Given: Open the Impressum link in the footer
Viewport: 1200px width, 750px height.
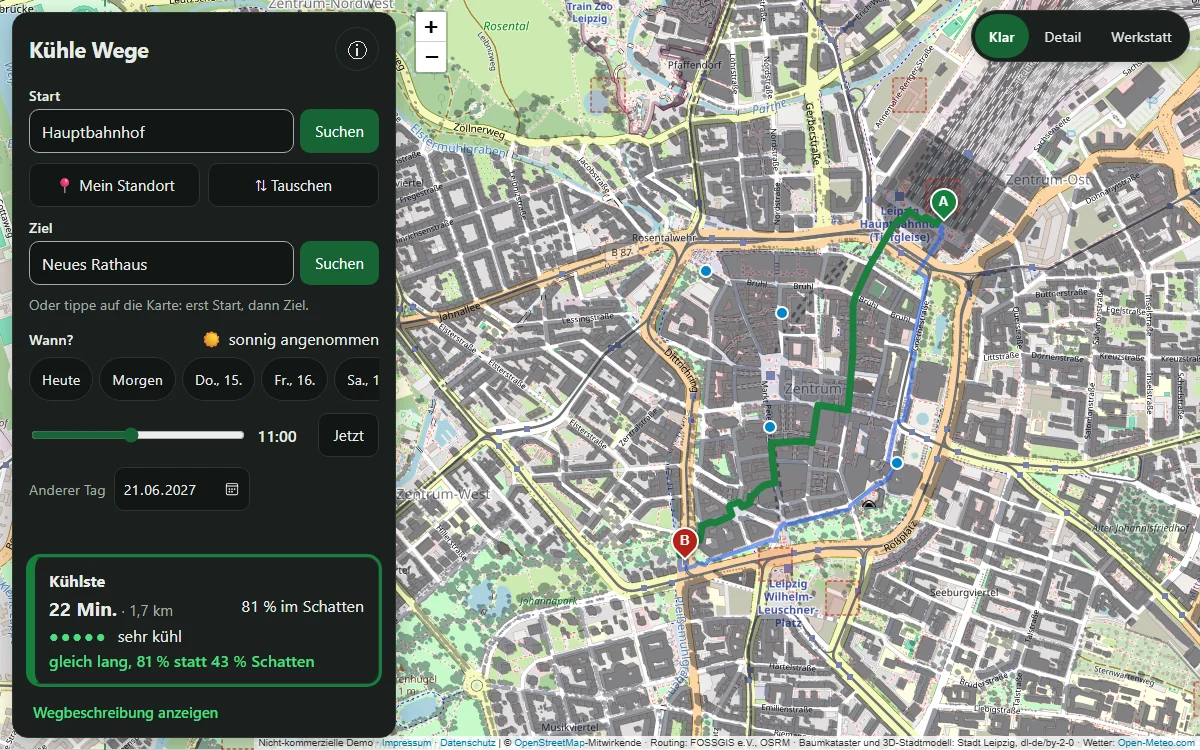Looking at the screenshot, I should point(406,743).
